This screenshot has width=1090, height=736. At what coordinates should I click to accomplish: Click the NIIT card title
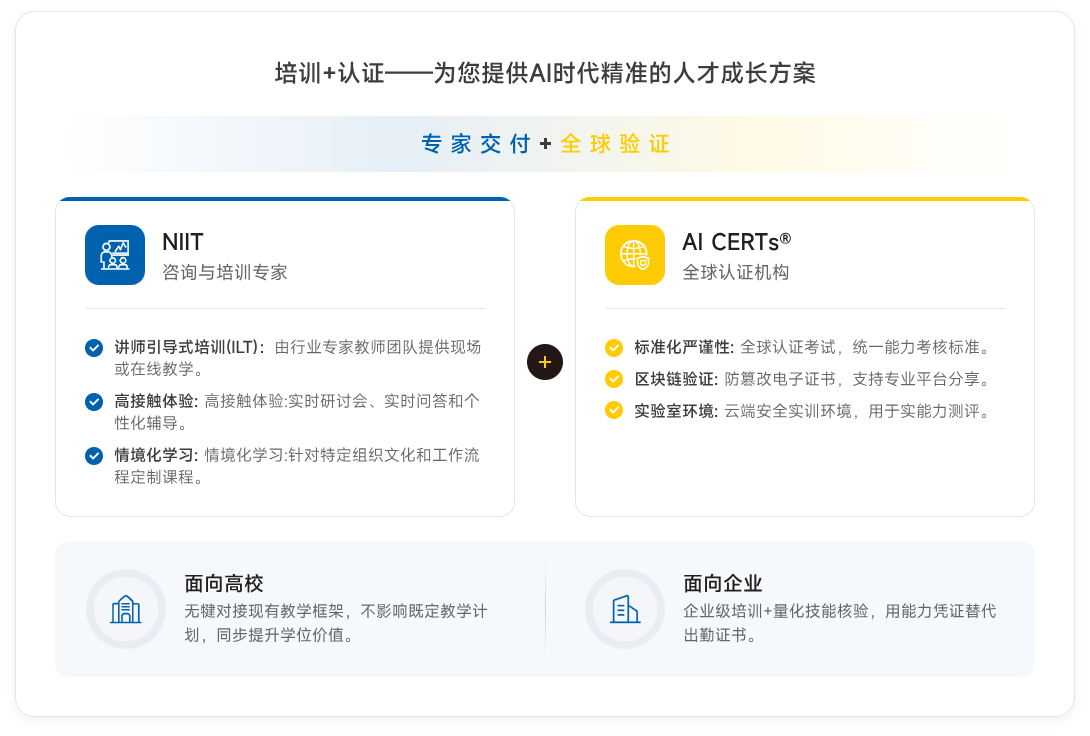(x=183, y=242)
